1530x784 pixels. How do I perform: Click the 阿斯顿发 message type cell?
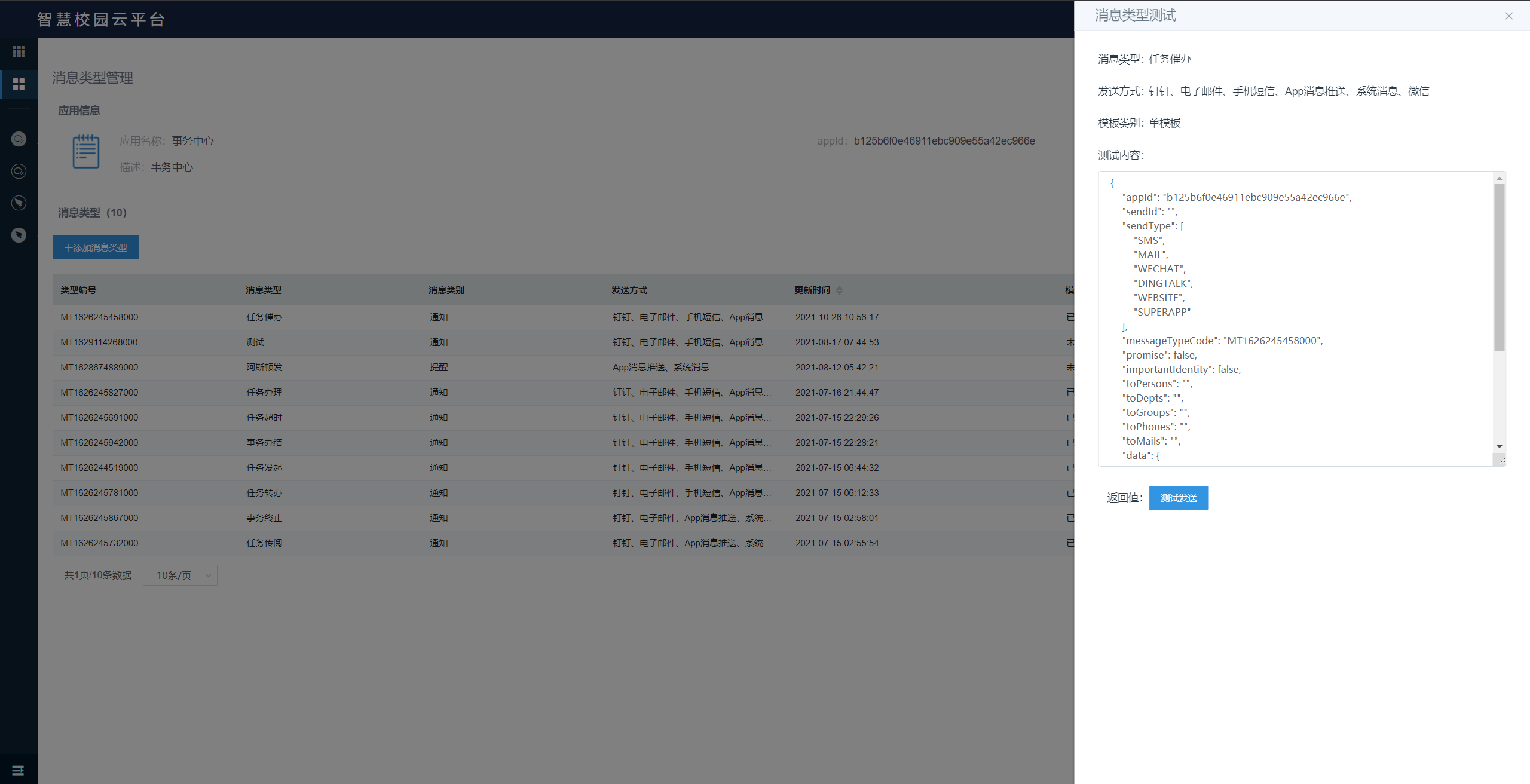(x=264, y=367)
